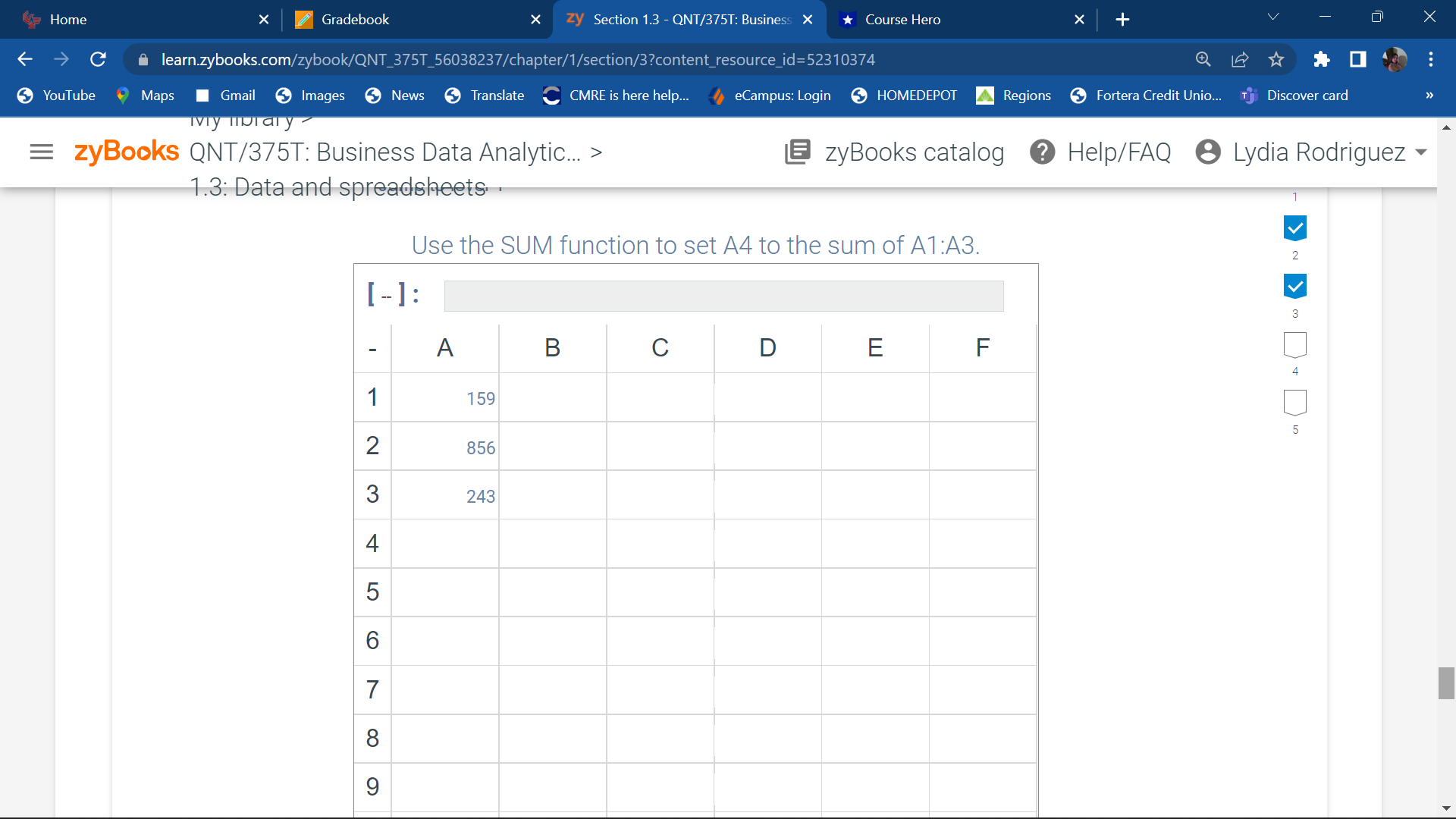The height and width of the screenshot is (819, 1456).
Task: Click the share page icon
Action: [x=1240, y=59]
